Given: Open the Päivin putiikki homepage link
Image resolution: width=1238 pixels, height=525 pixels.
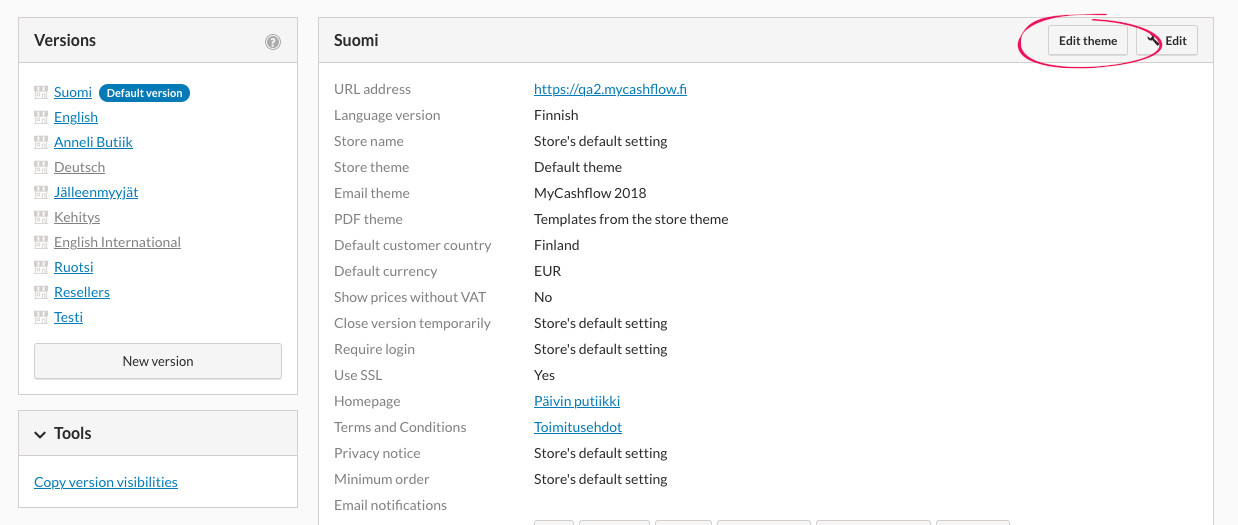Looking at the screenshot, I should 577,401.
